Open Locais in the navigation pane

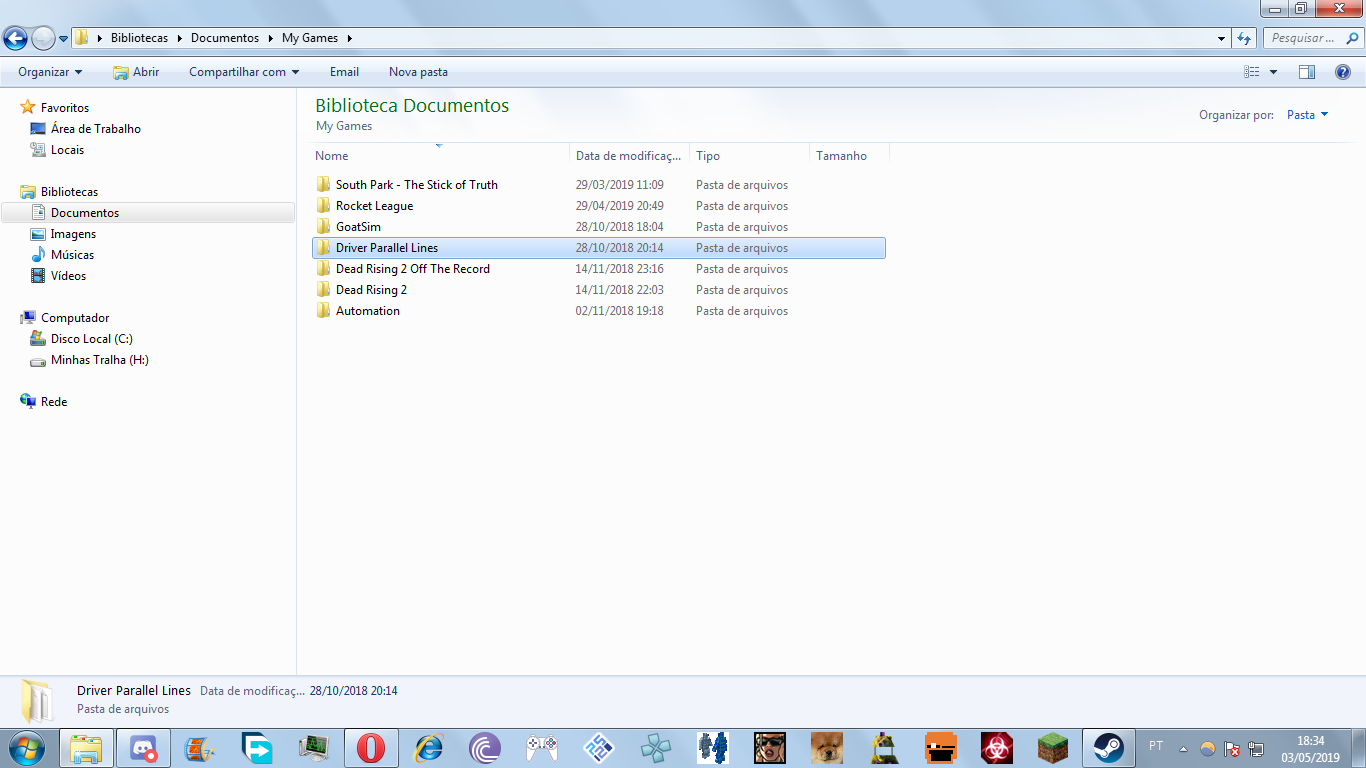point(67,150)
